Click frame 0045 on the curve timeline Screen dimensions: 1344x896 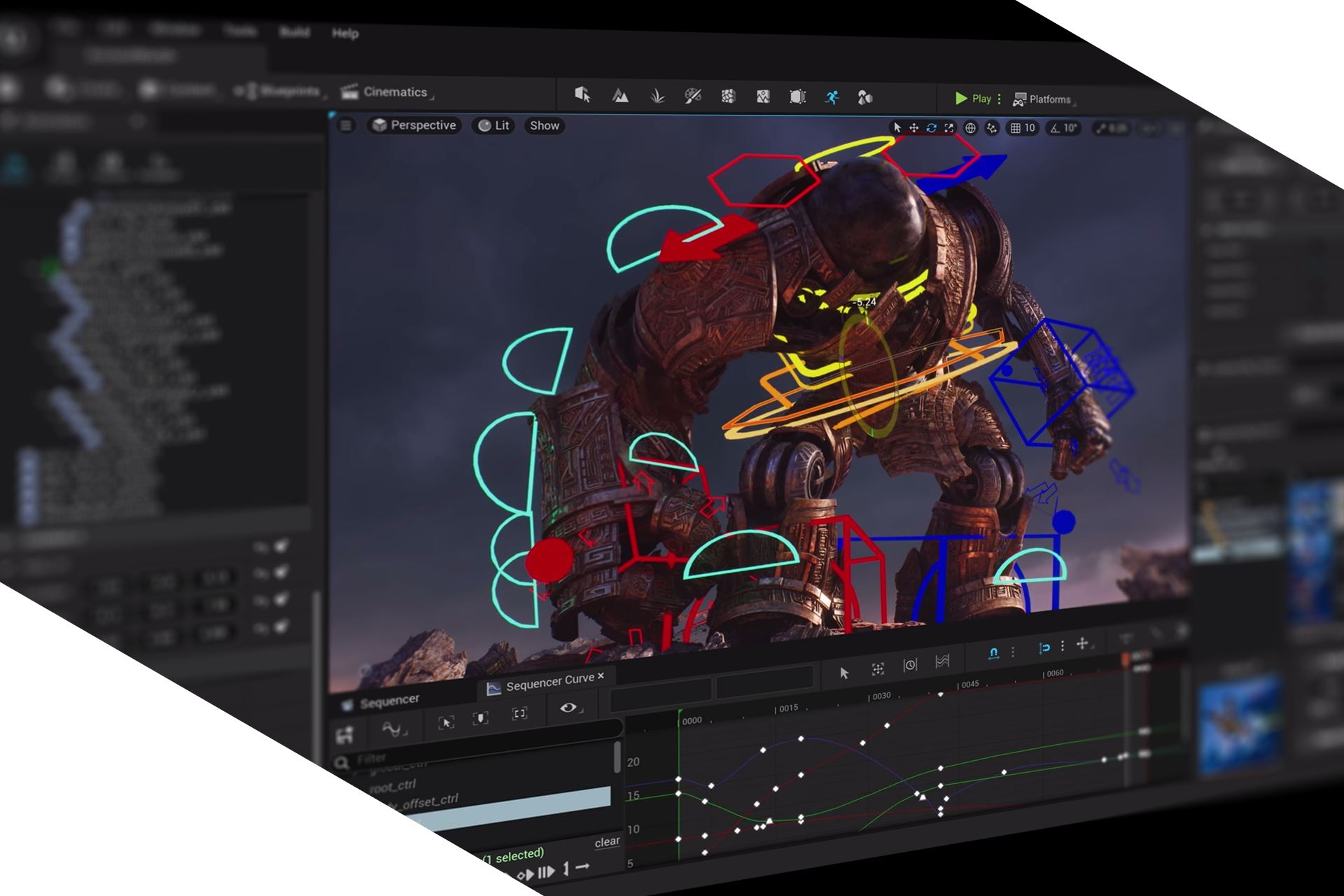(x=969, y=684)
